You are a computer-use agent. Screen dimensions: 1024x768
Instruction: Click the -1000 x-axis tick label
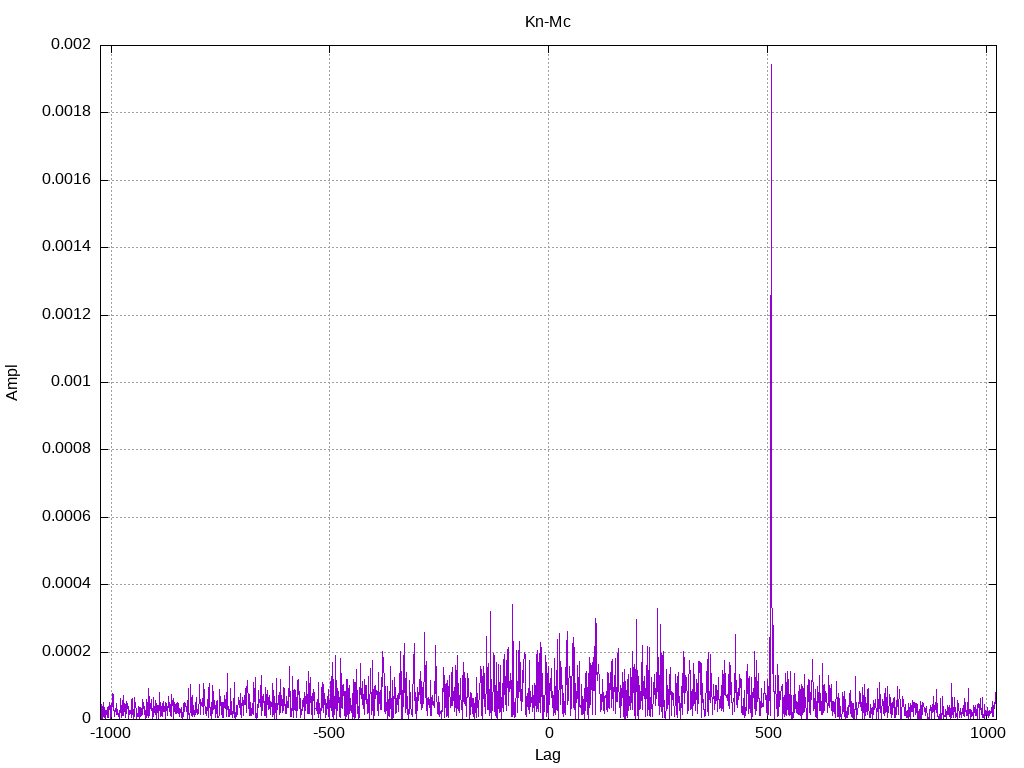[x=110, y=733]
